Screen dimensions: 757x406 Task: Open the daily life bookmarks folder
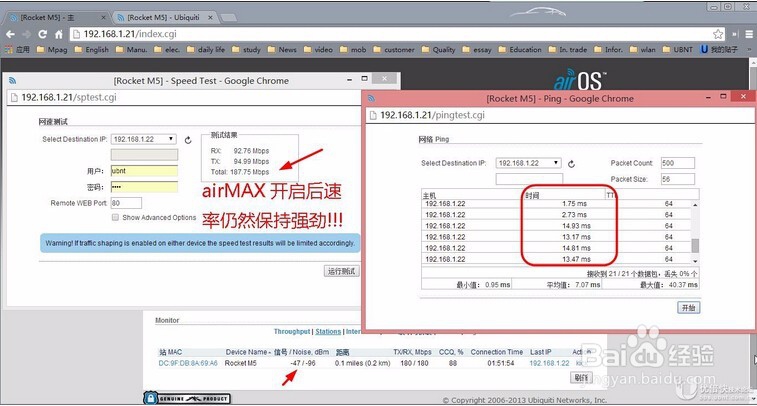[x=206, y=49]
